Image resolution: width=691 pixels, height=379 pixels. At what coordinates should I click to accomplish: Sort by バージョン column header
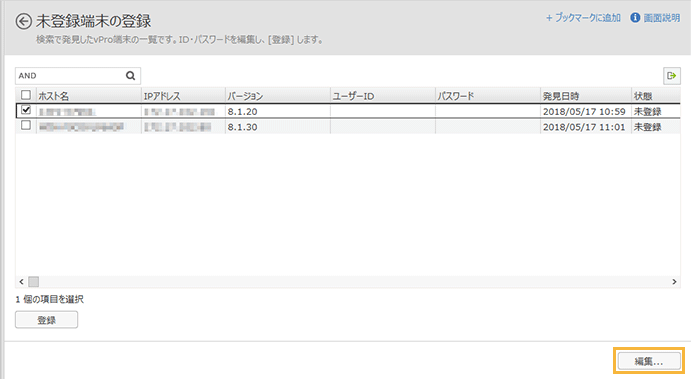coord(278,96)
